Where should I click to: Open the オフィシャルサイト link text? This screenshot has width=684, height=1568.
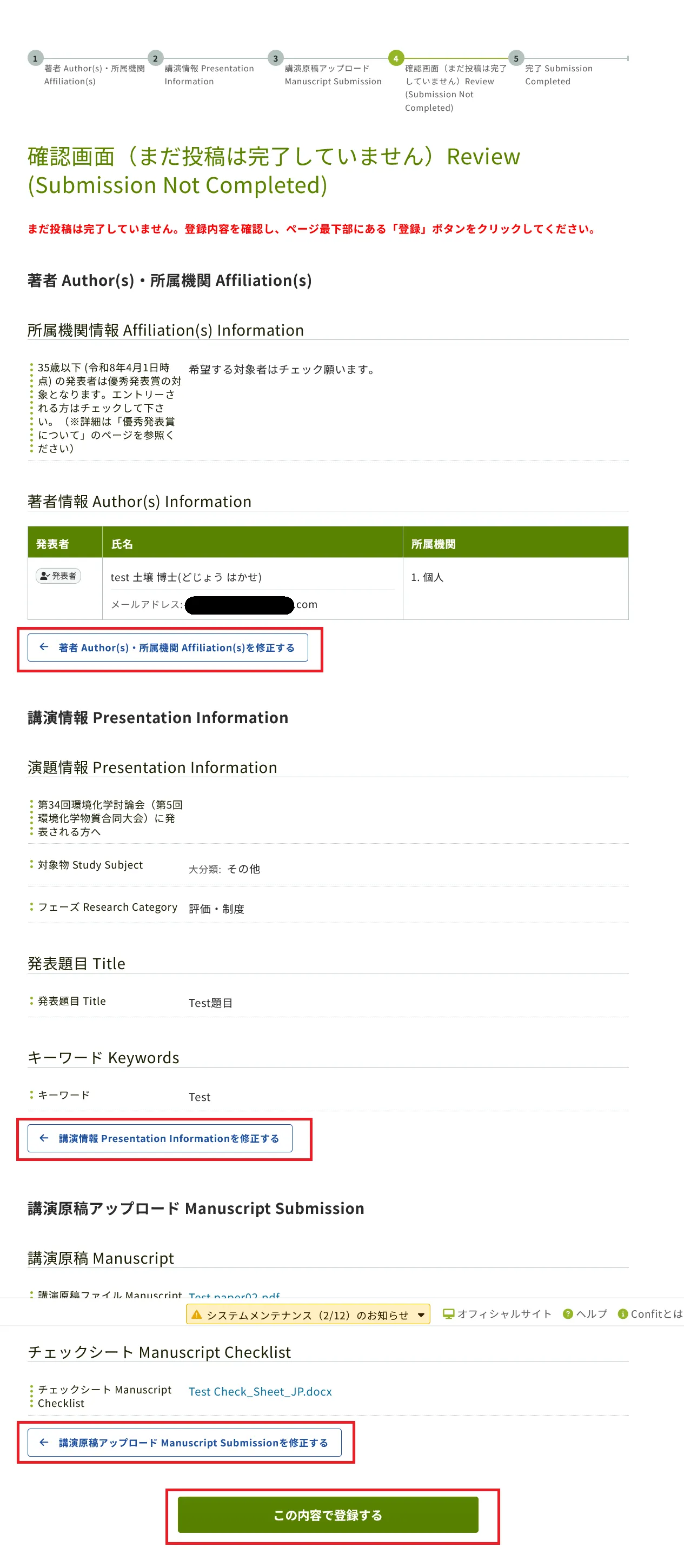(504, 1314)
